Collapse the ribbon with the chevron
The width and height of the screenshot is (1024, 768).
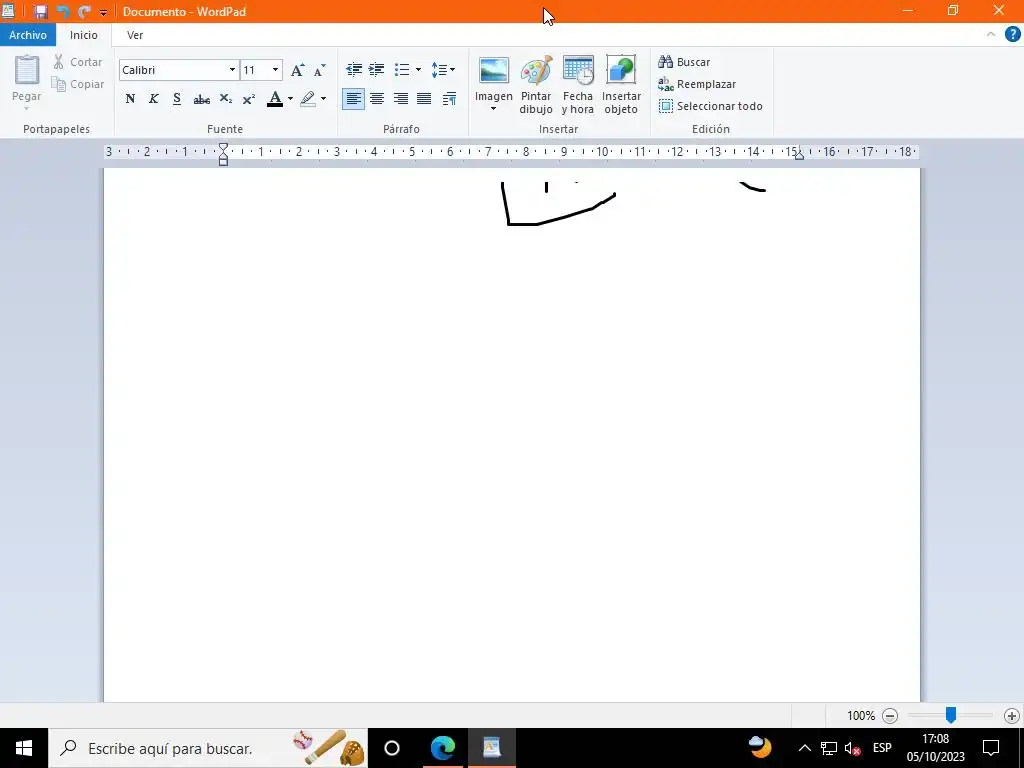[991, 35]
